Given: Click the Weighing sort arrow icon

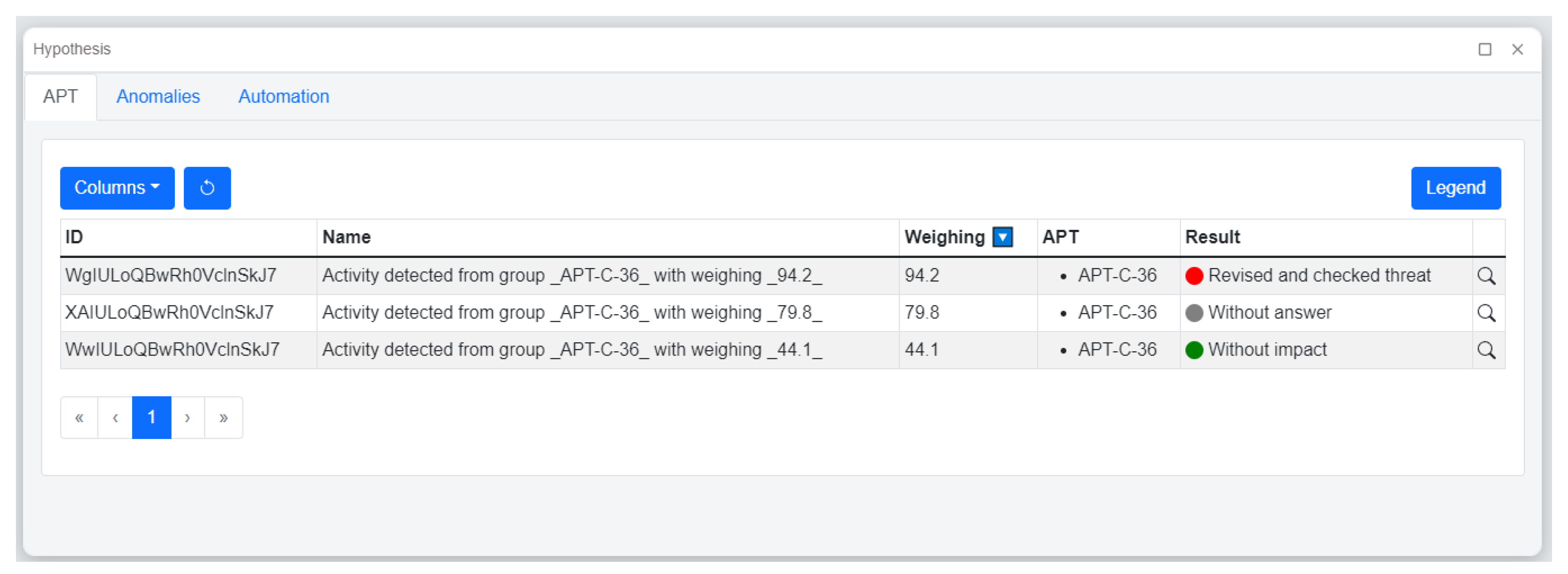Looking at the screenshot, I should [x=1002, y=237].
